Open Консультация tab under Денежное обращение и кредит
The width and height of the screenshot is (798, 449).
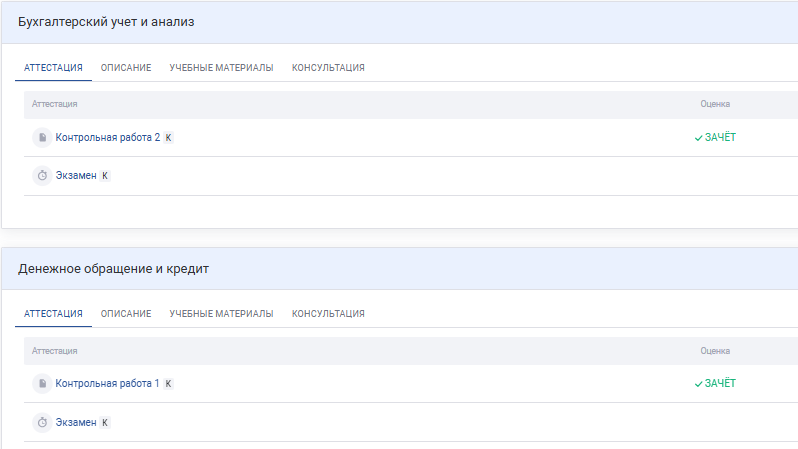pos(328,314)
